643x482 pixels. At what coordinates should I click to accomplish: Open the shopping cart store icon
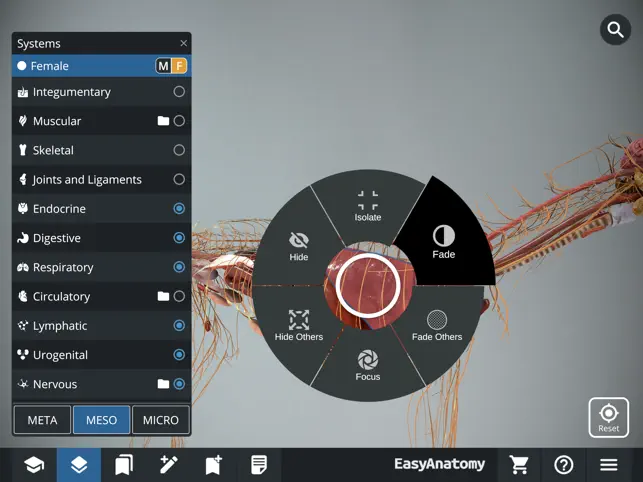pos(519,465)
